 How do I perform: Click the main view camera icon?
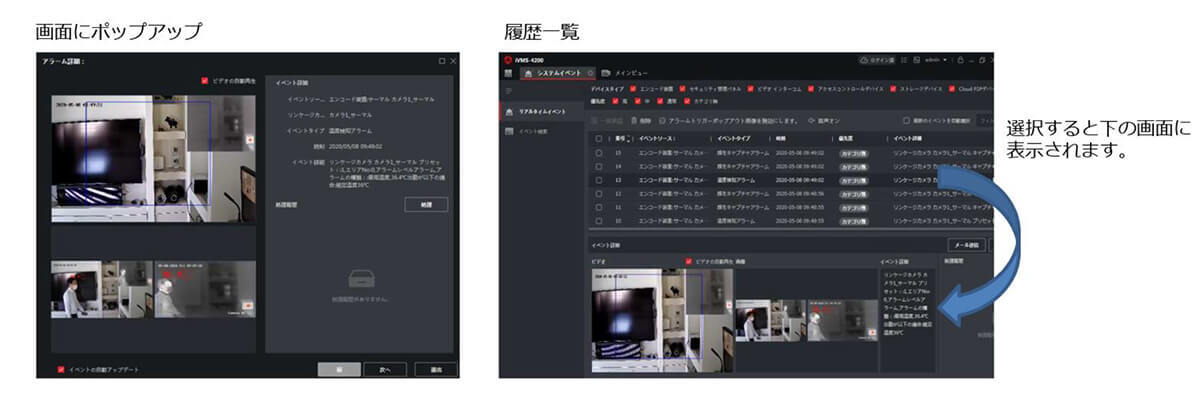[605, 73]
